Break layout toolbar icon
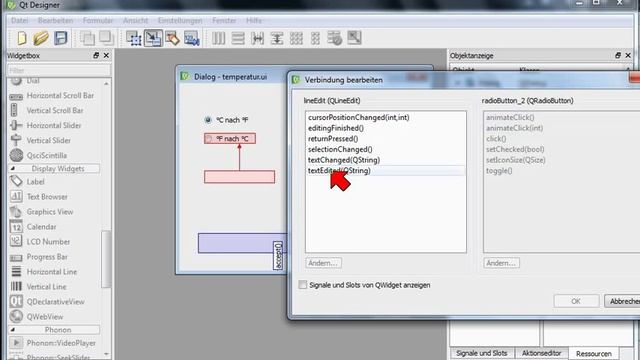This screenshot has width=640, height=360. tap(334, 38)
